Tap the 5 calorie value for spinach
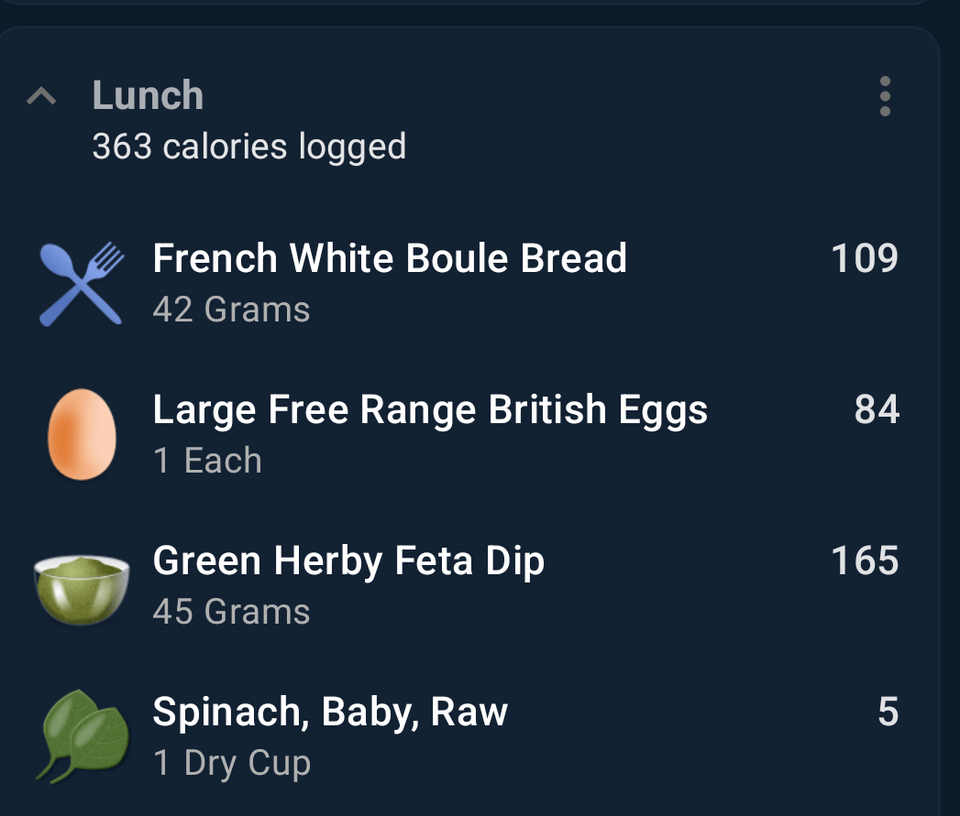The height and width of the screenshot is (816, 960). [888, 711]
